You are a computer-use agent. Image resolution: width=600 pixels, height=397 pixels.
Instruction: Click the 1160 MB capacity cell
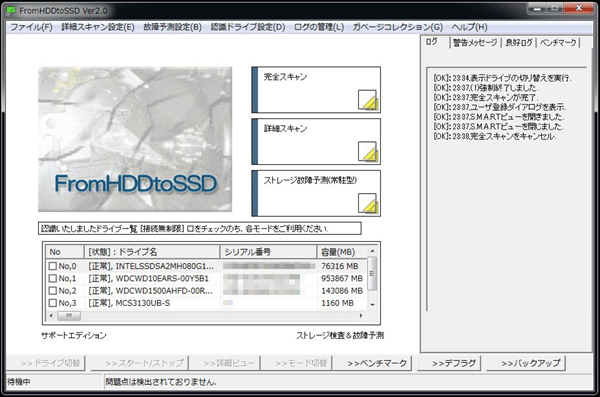pyautogui.click(x=337, y=303)
